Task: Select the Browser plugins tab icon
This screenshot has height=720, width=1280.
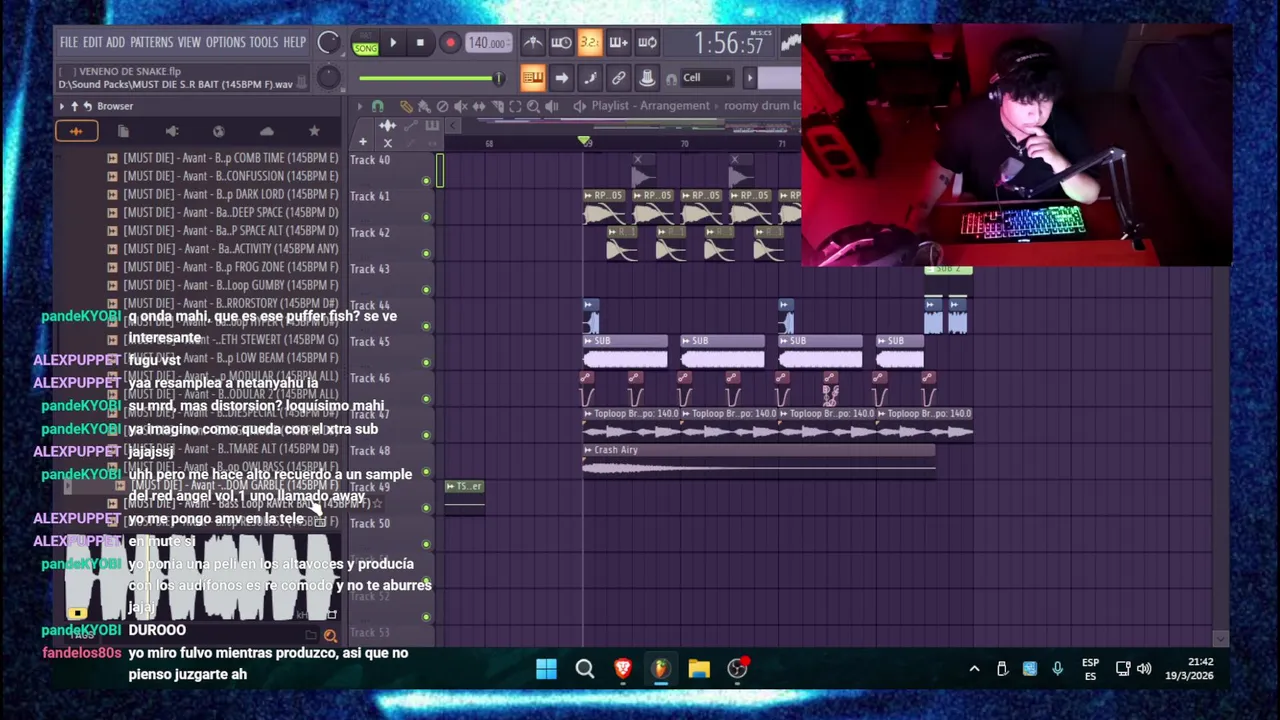Action: (x=171, y=131)
